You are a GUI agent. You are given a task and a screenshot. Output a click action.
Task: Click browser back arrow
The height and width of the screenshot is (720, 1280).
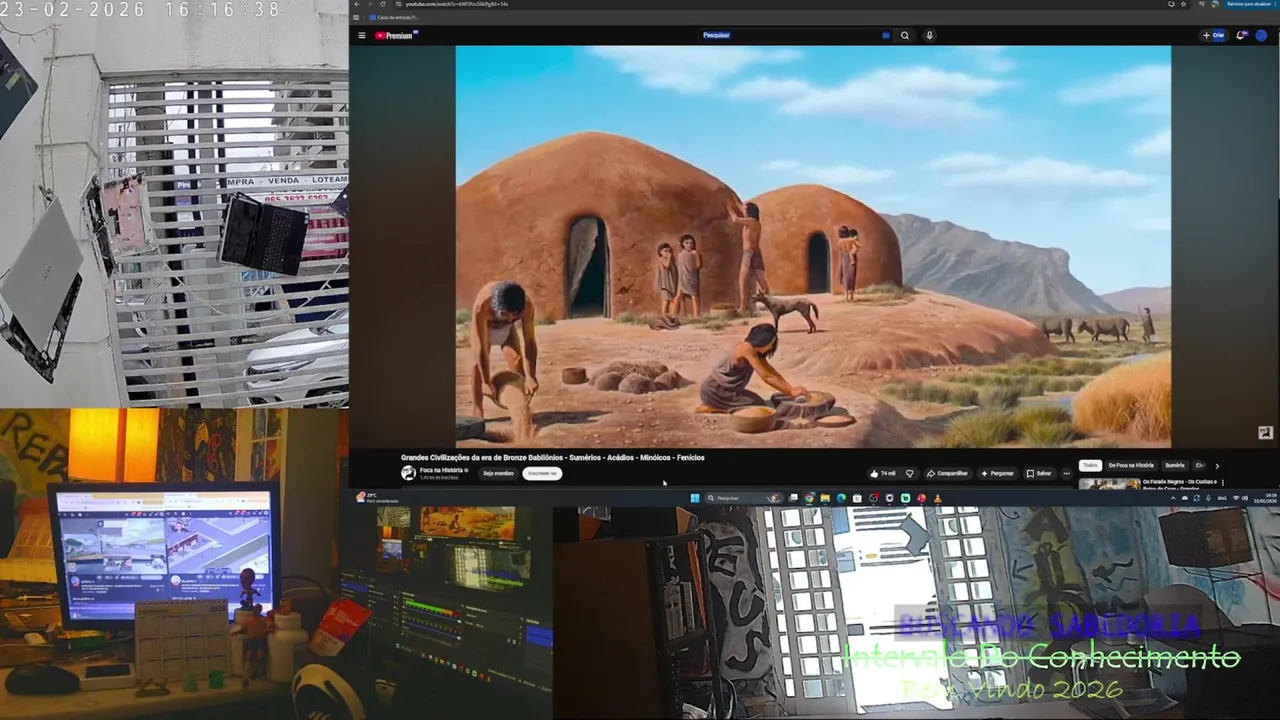click(357, 4)
